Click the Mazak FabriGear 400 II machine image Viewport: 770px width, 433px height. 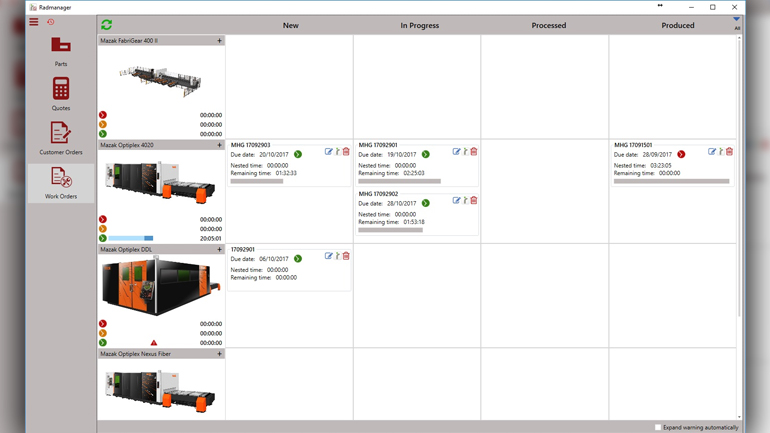(161, 80)
